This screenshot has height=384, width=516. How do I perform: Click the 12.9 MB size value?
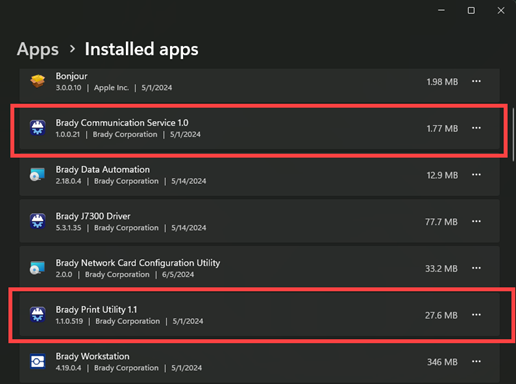click(x=442, y=175)
